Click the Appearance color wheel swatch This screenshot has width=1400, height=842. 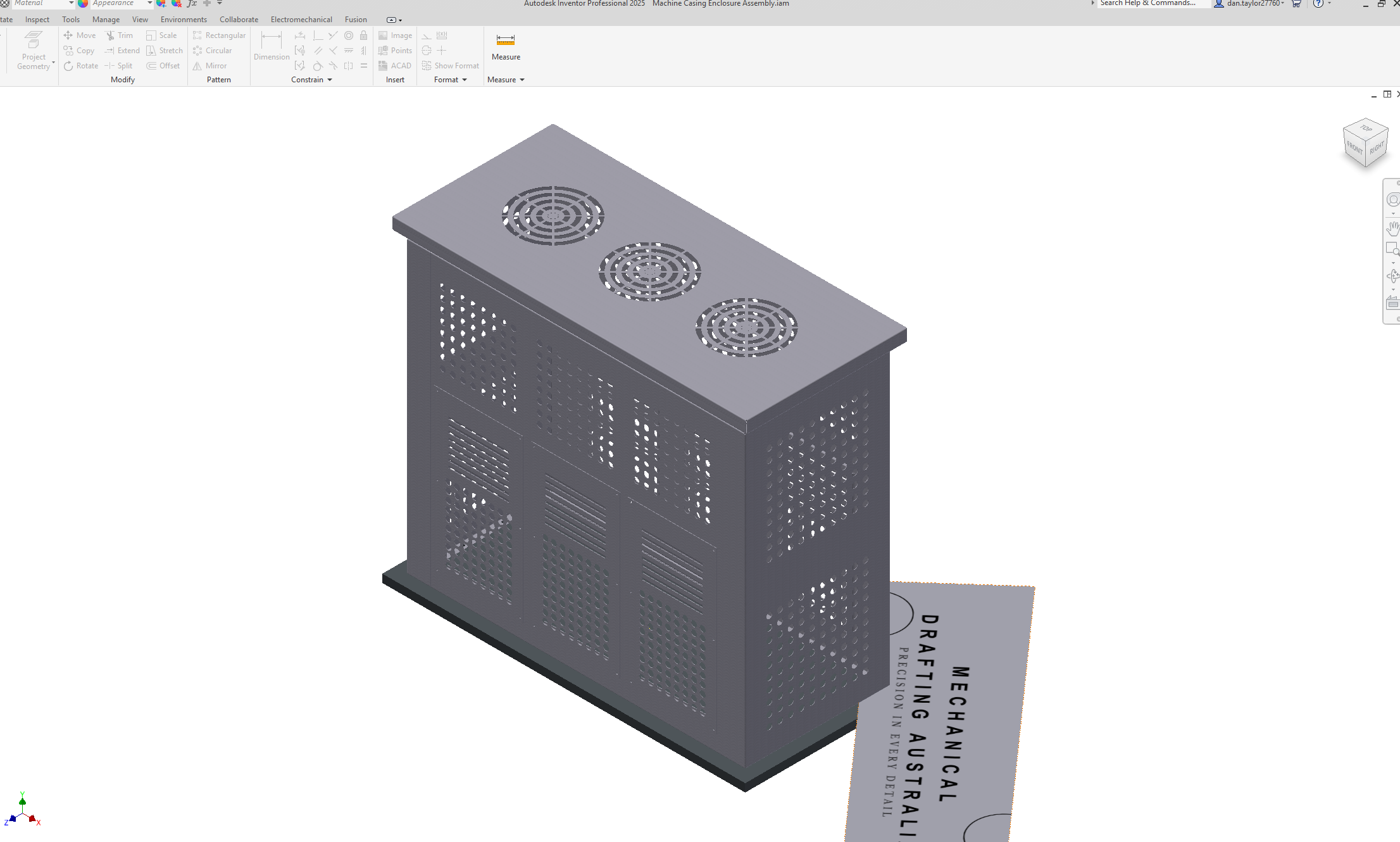[83, 4]
